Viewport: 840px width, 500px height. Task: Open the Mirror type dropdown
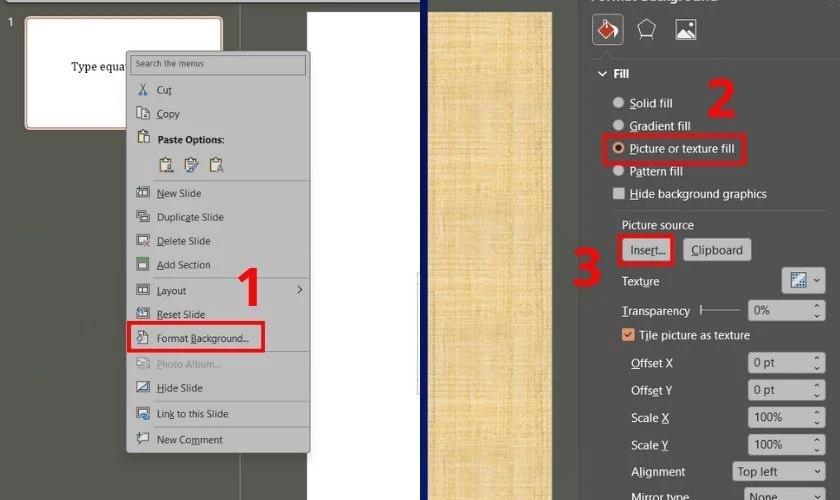[784, 495]
